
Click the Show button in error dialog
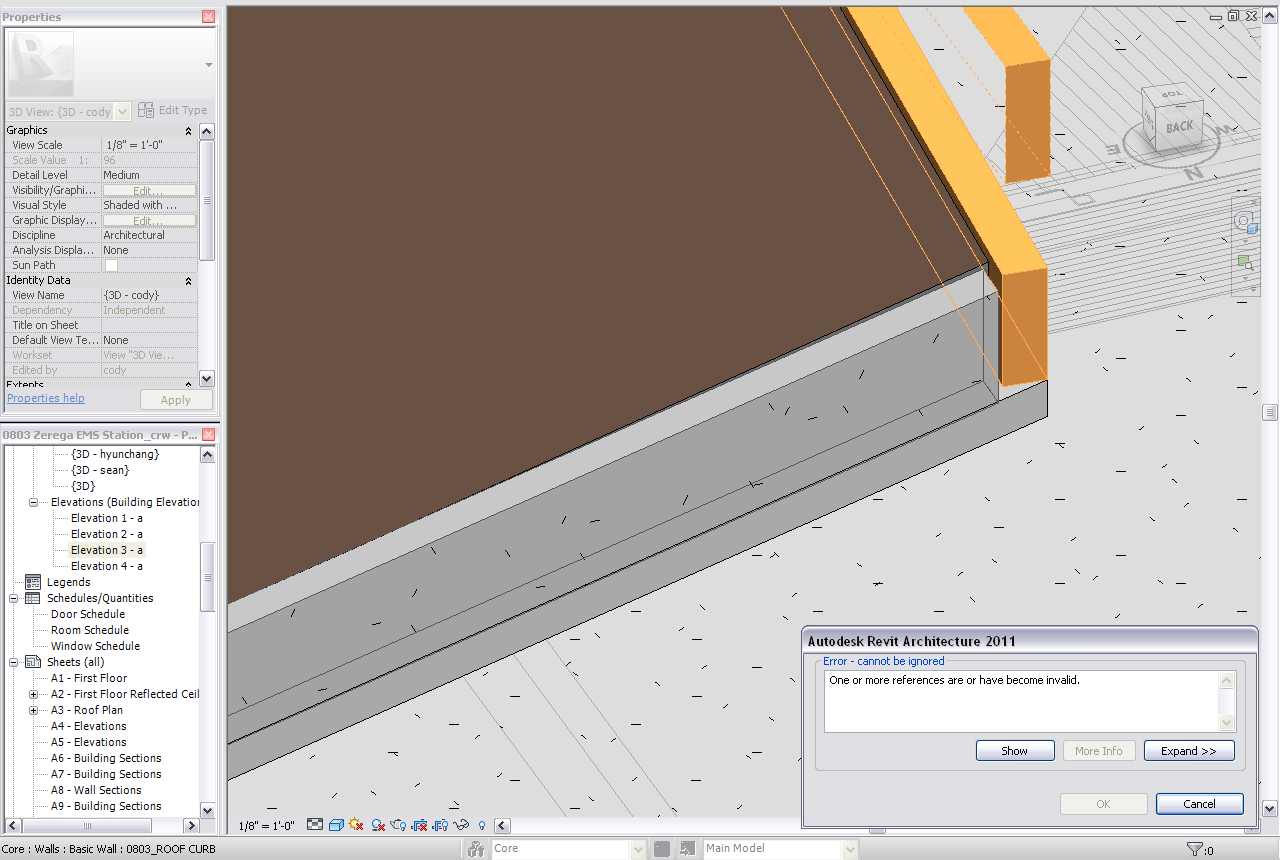pos(1015,751)
